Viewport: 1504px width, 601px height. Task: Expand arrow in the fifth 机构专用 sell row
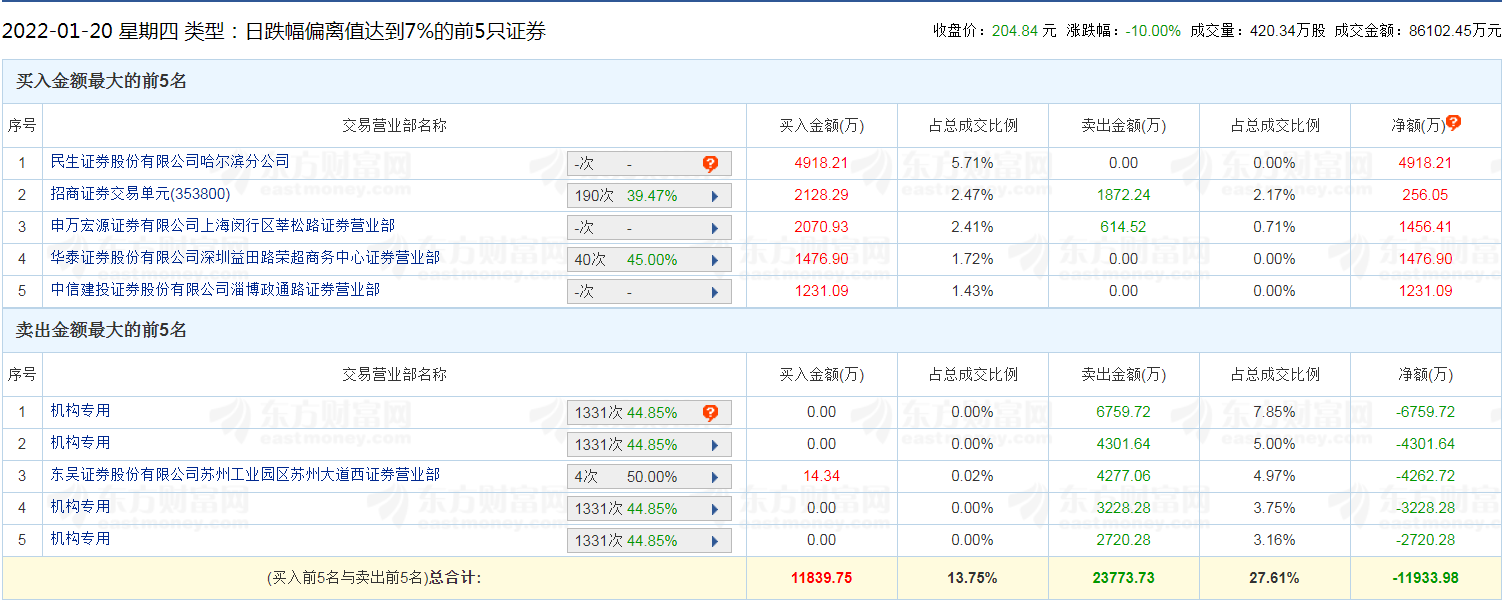tap(715, 541)
